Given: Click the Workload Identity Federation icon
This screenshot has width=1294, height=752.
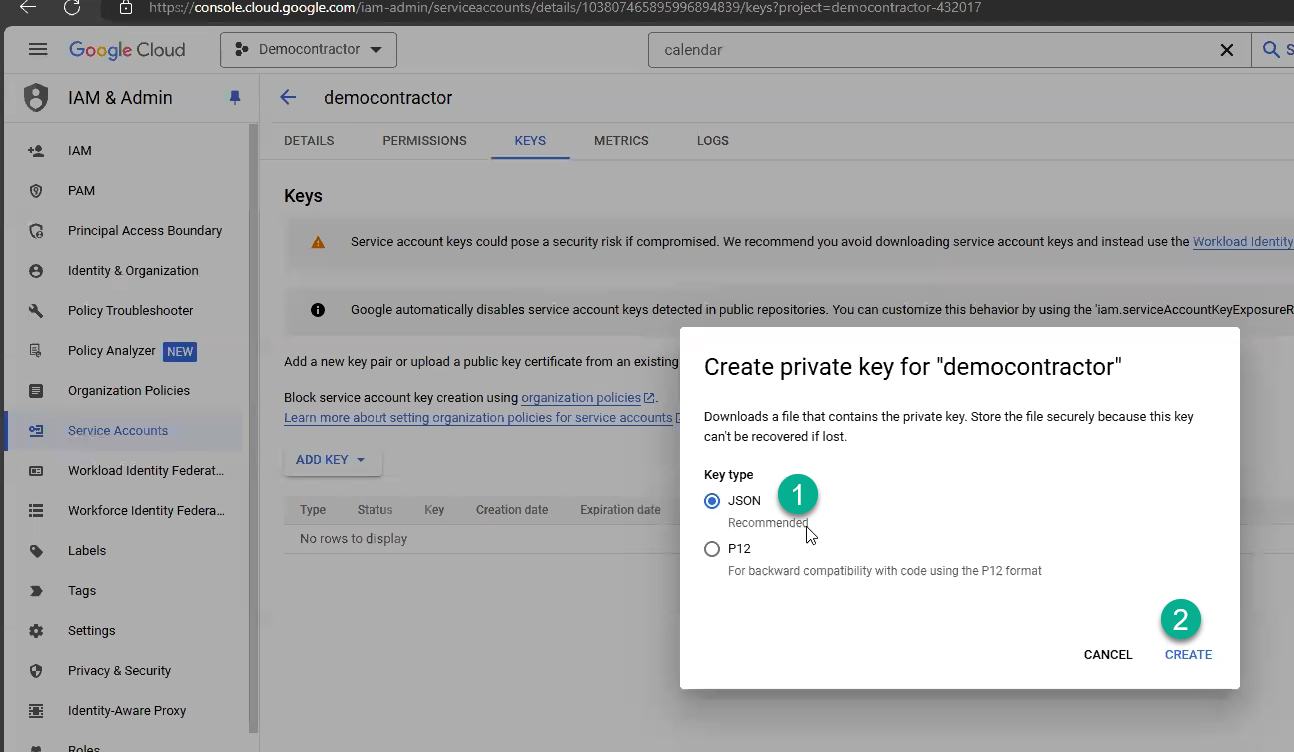Looking at the screenshot, I should [36, 471].
